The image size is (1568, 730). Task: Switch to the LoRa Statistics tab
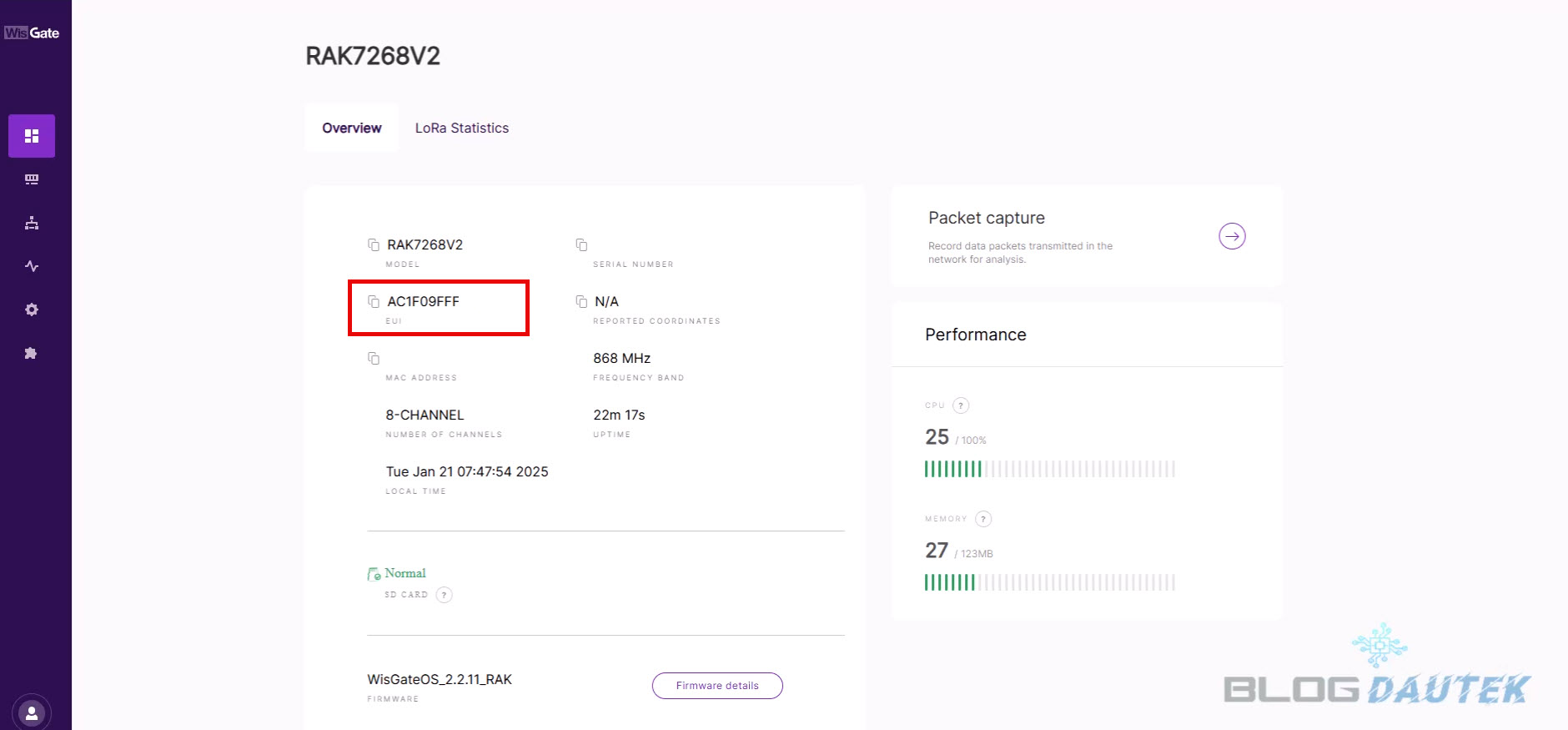(x=461, y=128)
